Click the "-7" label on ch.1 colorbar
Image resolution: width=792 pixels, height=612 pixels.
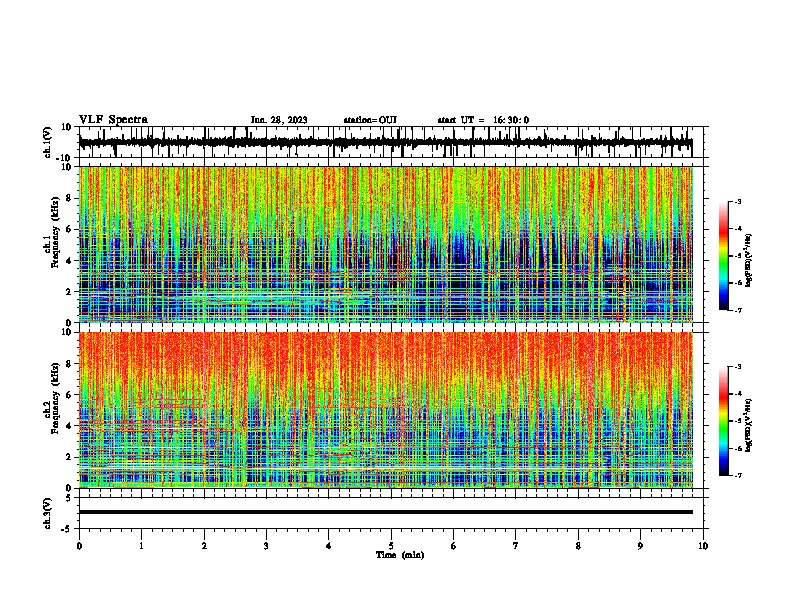(737, 310)
